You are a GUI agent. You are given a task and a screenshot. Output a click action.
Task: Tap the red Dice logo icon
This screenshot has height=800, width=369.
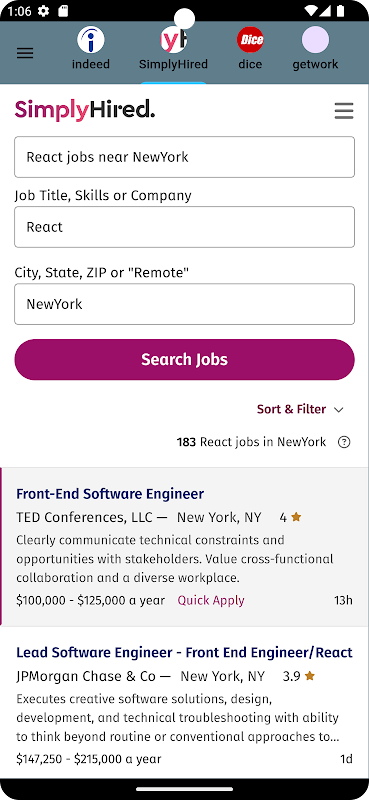point(250,40)
